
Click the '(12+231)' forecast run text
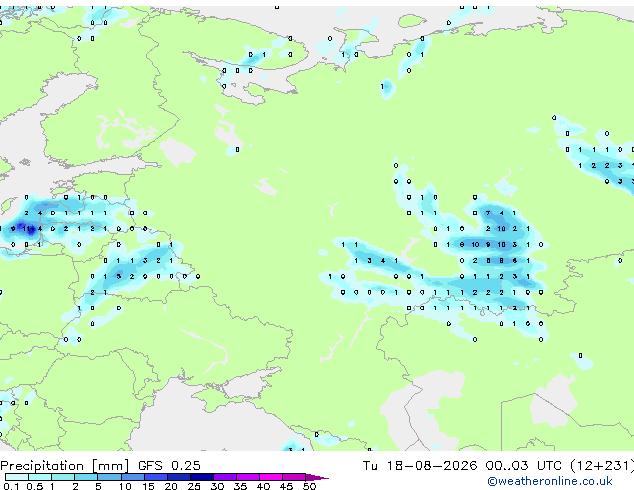[602, 466]
